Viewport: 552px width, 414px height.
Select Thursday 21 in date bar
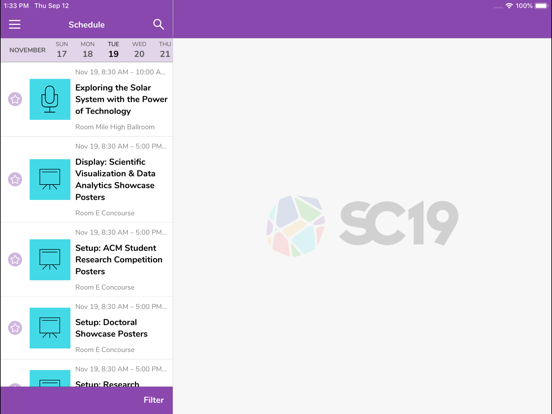(x=165, y=50)
